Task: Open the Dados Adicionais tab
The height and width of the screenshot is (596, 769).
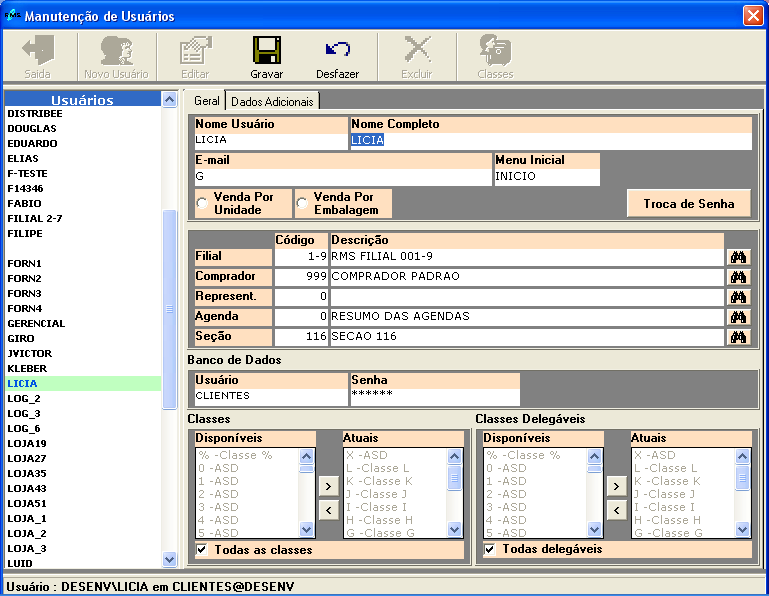Action: tap(272, 102)
